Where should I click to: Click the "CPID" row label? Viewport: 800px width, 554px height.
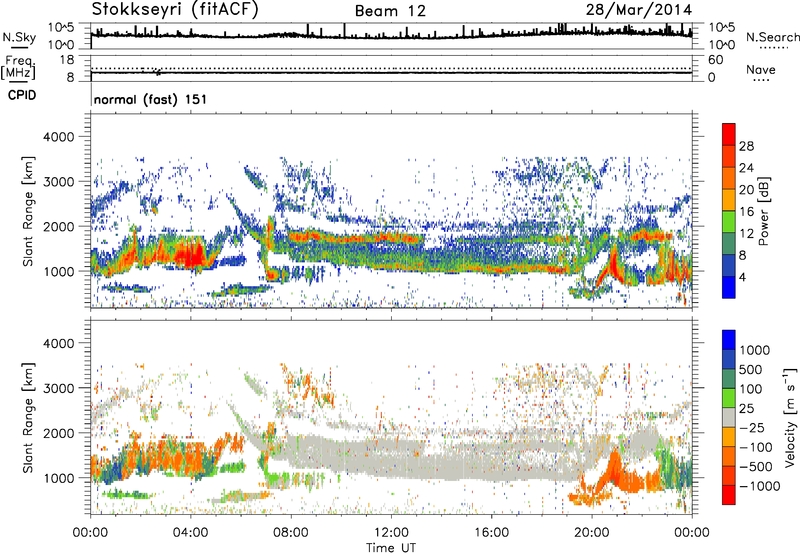[x=22, y=95]
